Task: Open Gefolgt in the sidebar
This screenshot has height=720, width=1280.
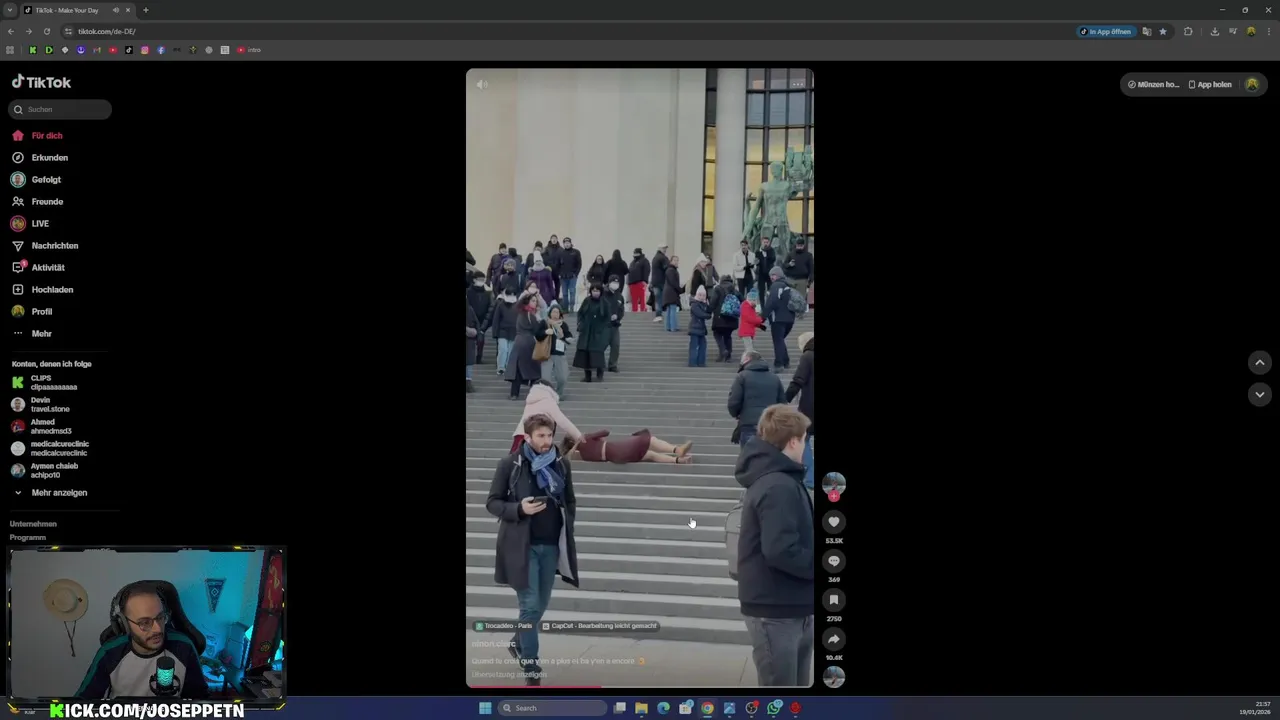Action: tap(37, 179)
